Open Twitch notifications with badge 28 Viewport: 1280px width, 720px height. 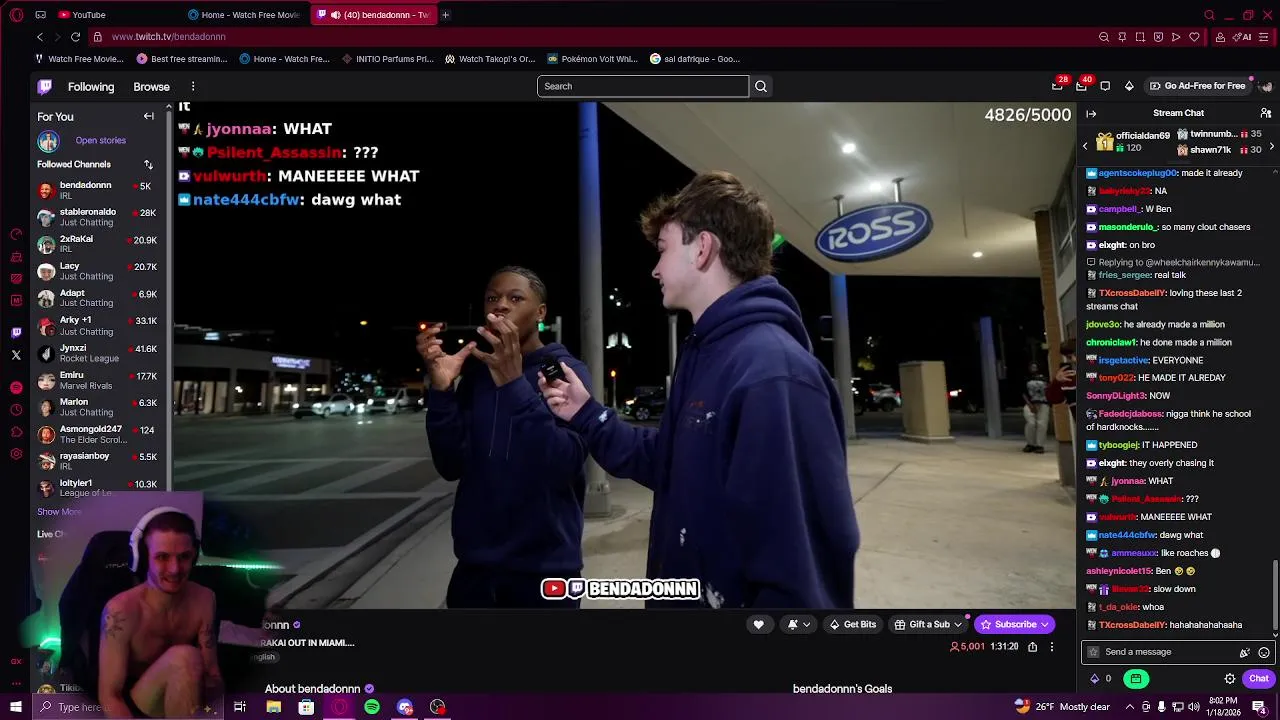pos(1057,86)
